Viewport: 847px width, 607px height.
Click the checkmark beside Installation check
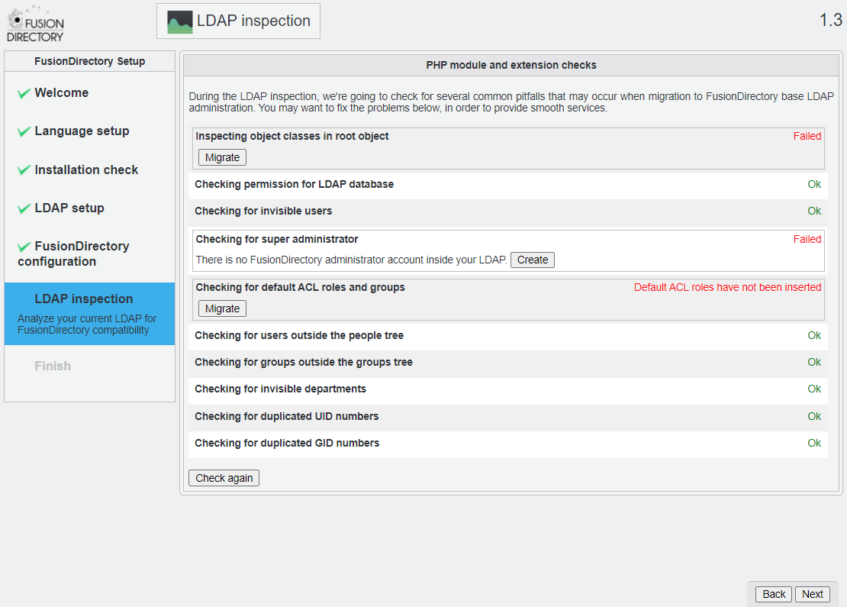tap(24, 171)
